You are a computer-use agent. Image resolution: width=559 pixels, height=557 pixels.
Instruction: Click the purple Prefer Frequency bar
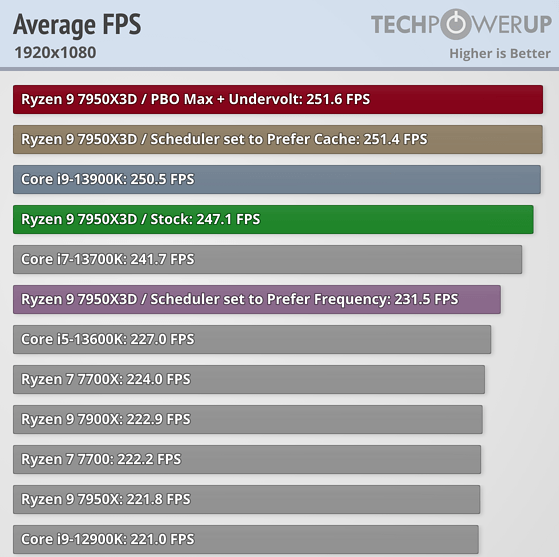tap(257, 299)
